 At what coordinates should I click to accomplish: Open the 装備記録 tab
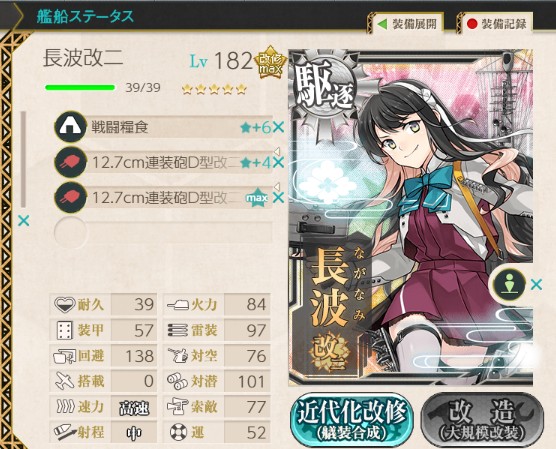[495, 24]
